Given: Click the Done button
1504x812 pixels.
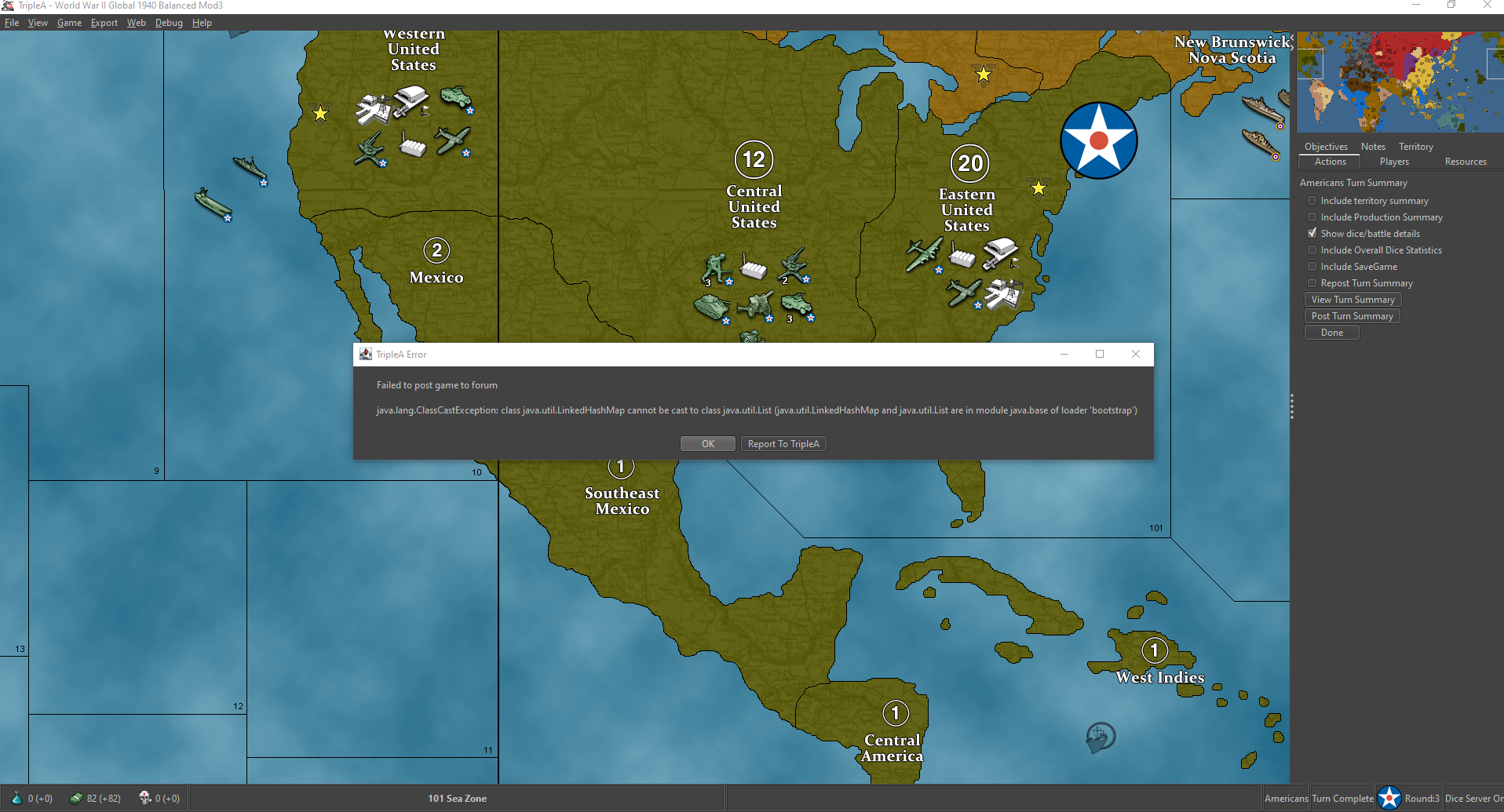Looking at the screenshot, I should [1331, 333].
